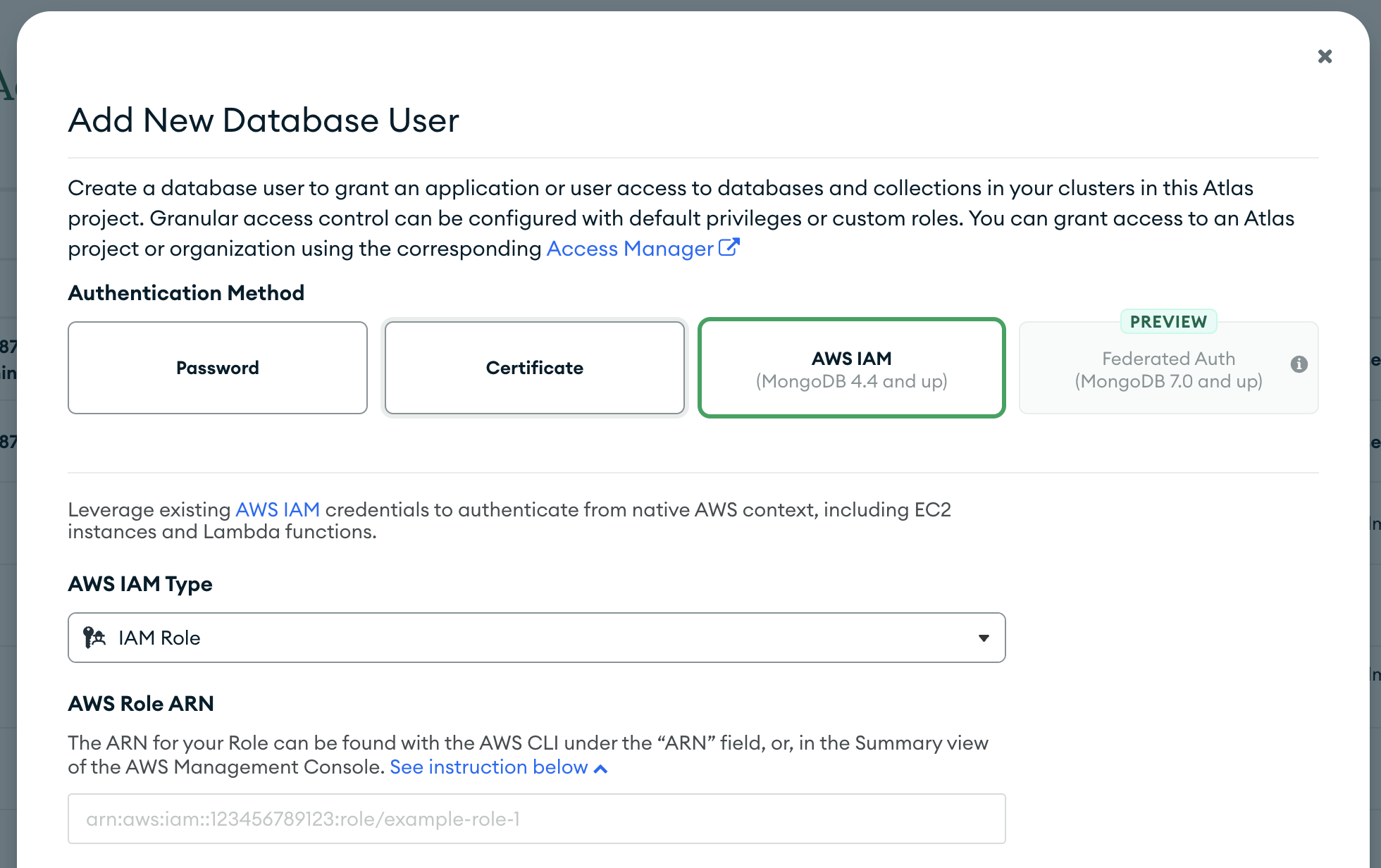
Task: Pick the Federated Auth preview option
Action: [x=1168, y=369]
